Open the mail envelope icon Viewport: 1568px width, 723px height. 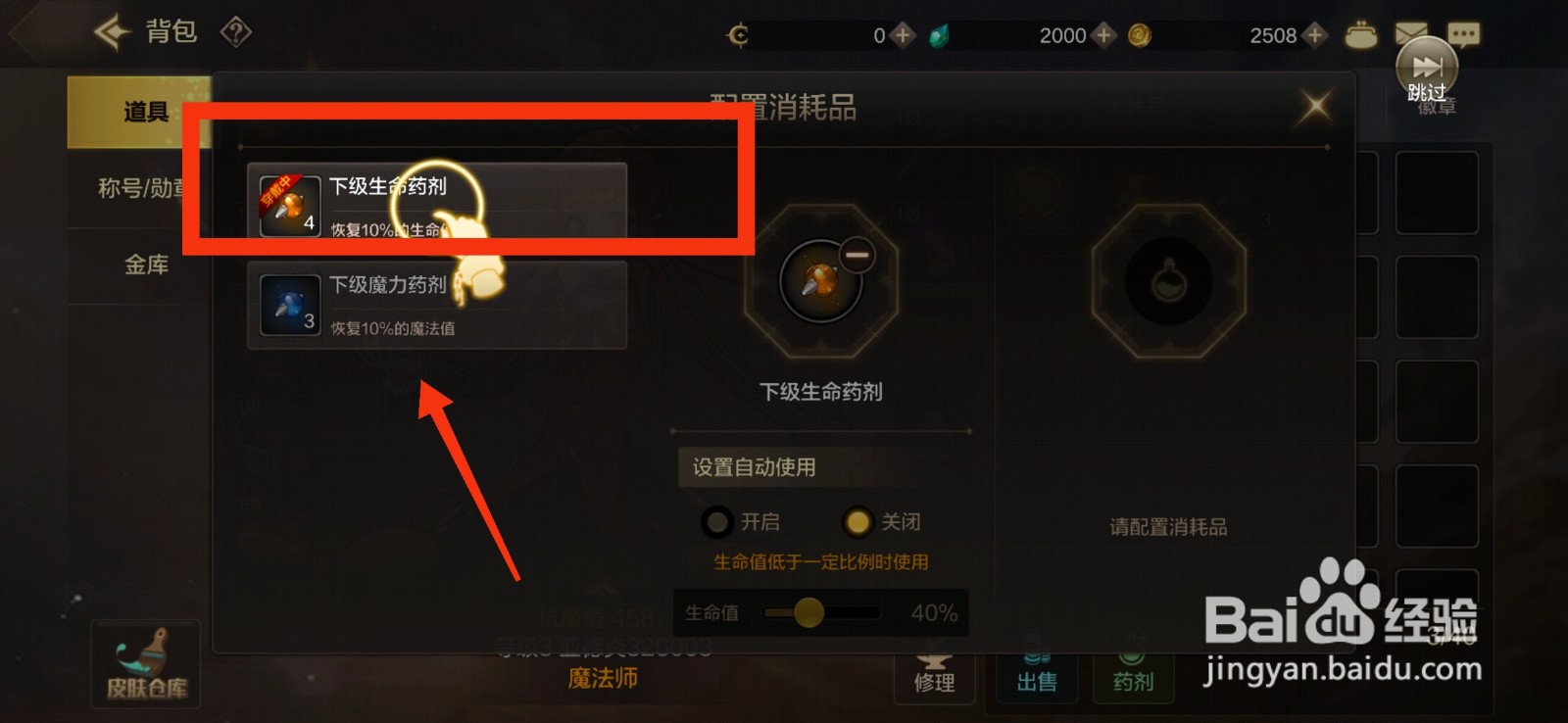coord(1409,35)
